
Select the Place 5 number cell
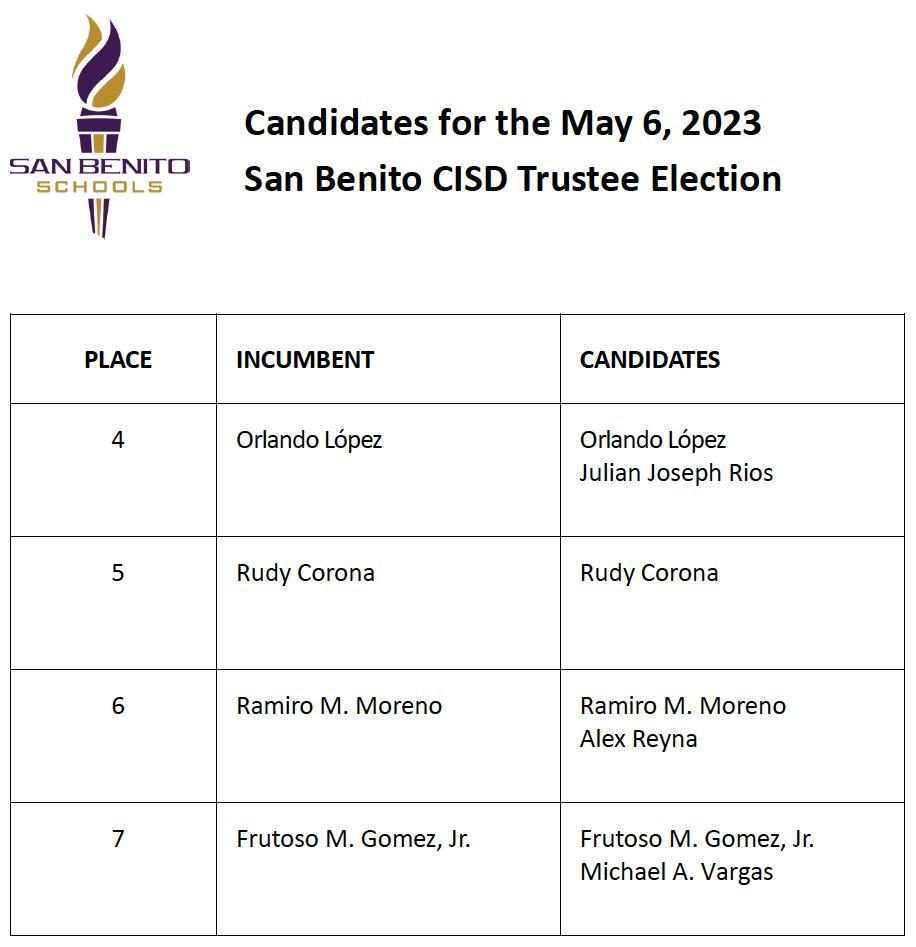118,573
